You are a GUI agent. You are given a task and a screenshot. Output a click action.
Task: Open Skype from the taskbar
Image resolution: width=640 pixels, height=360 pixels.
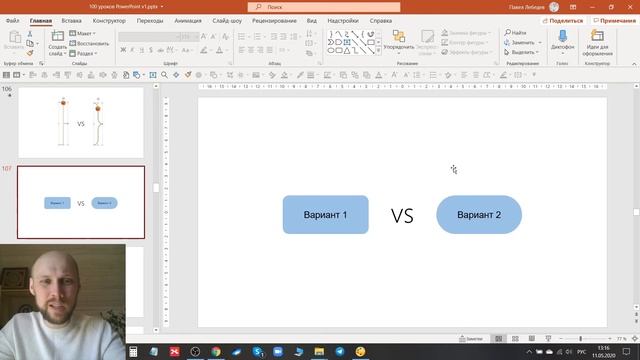point(257,351)
